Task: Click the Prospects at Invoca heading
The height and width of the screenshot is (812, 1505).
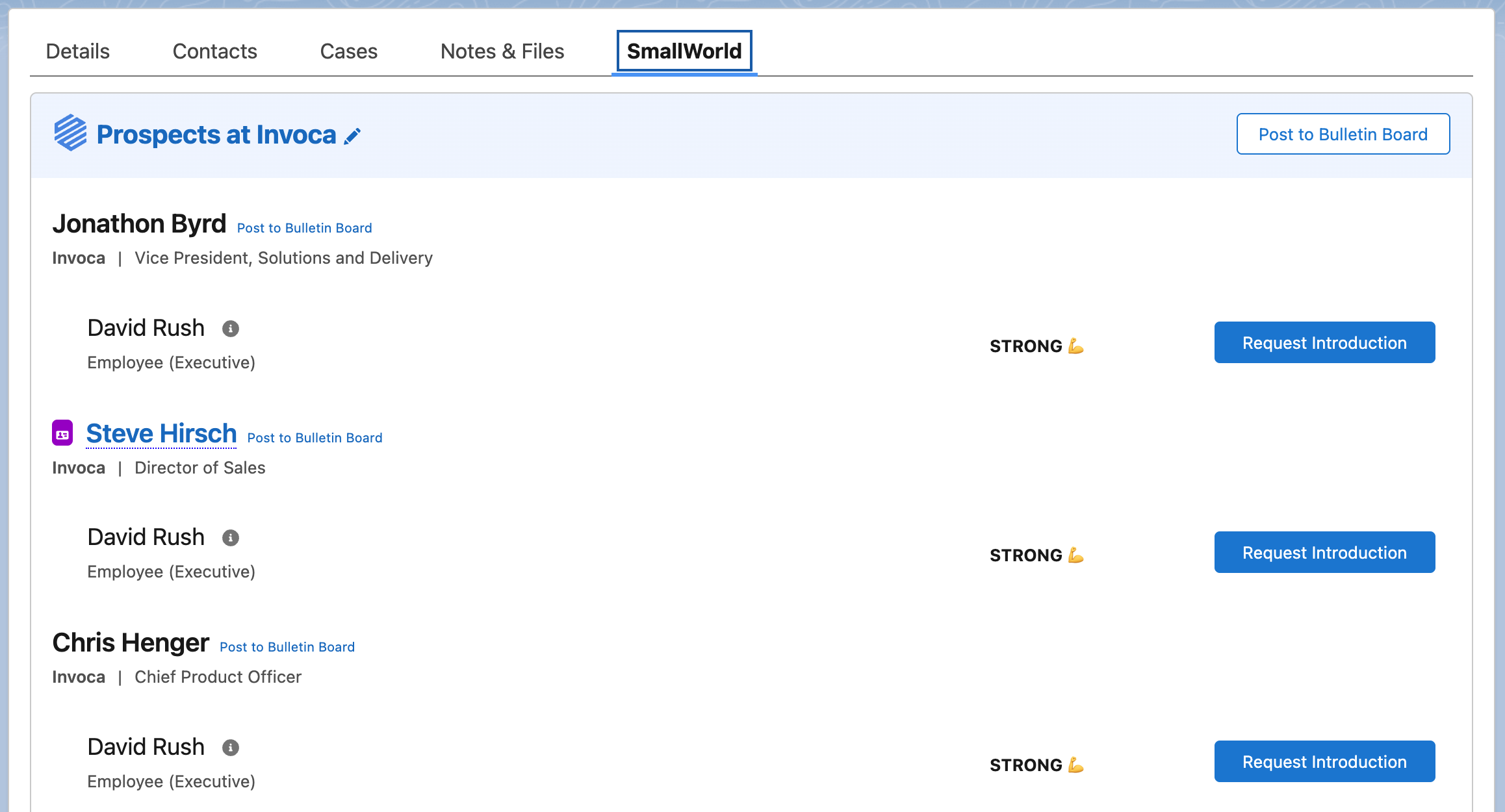Action: click(216, 134)
